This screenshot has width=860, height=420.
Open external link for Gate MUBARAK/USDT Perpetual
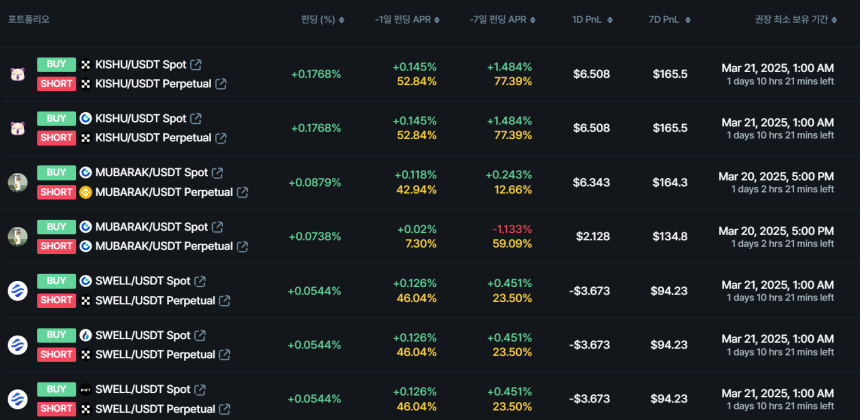[x=242, y=246]
